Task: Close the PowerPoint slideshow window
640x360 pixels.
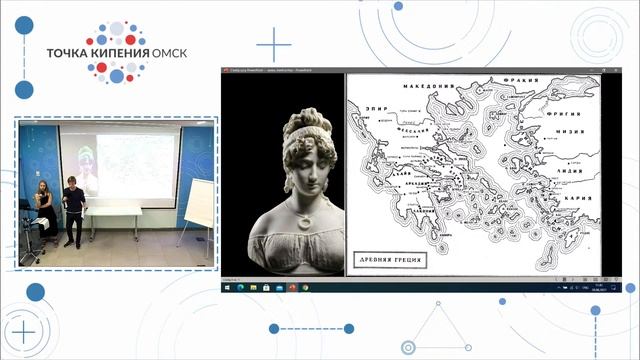Action: click(x=616, y=70)
